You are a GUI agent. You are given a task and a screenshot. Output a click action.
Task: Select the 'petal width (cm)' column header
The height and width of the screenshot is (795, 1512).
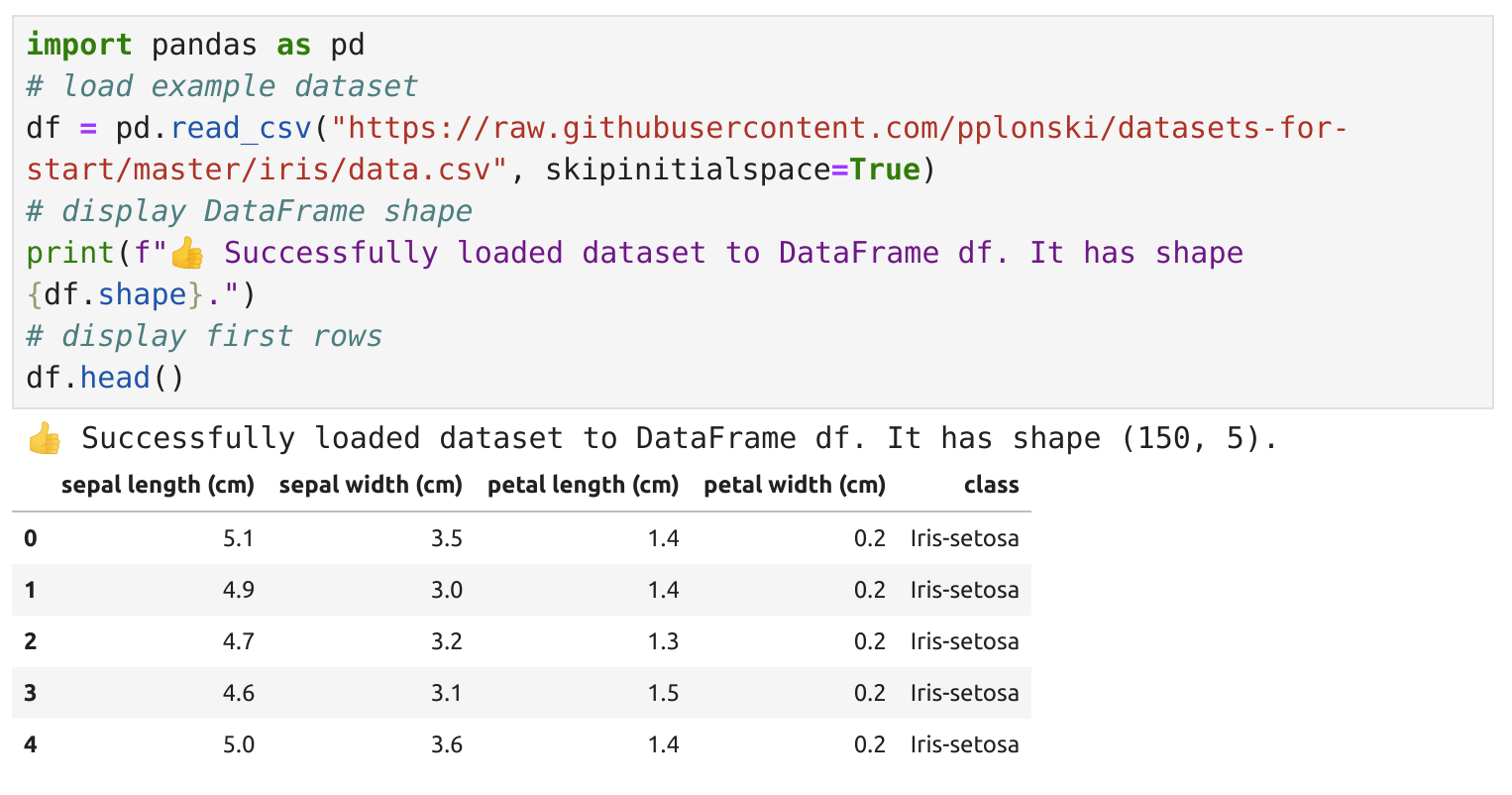(794, 485)
